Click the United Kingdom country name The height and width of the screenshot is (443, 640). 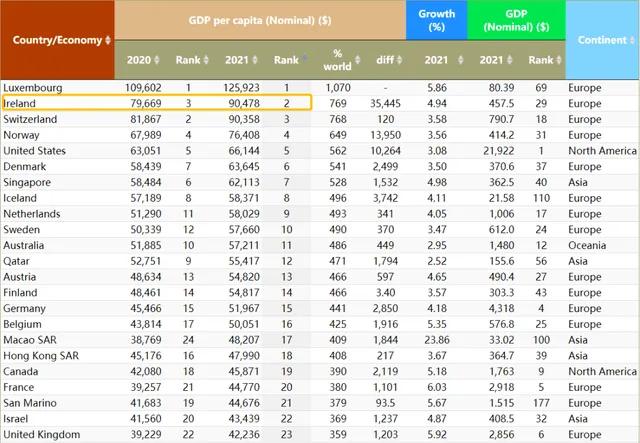click(x=38, y=434)
